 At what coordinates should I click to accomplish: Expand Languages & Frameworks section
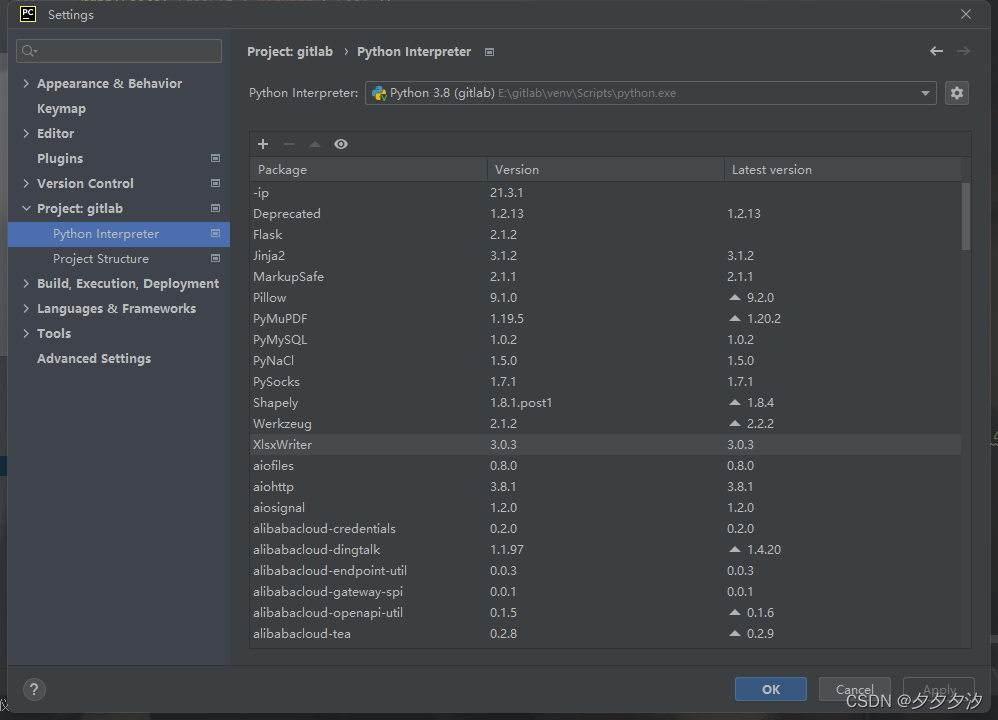point(26,308)
